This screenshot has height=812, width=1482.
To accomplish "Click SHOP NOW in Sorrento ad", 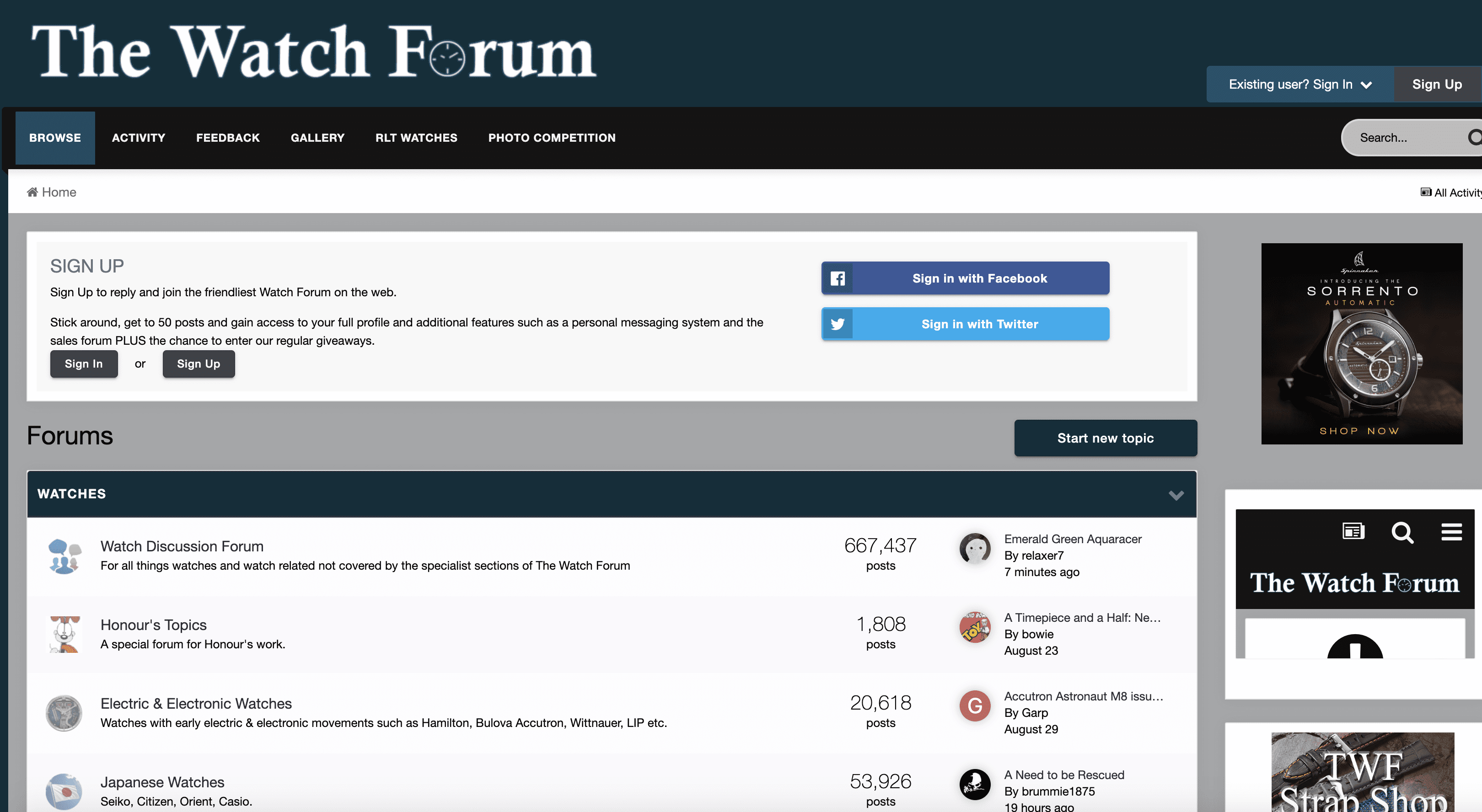I will [x=1359, y=431].
